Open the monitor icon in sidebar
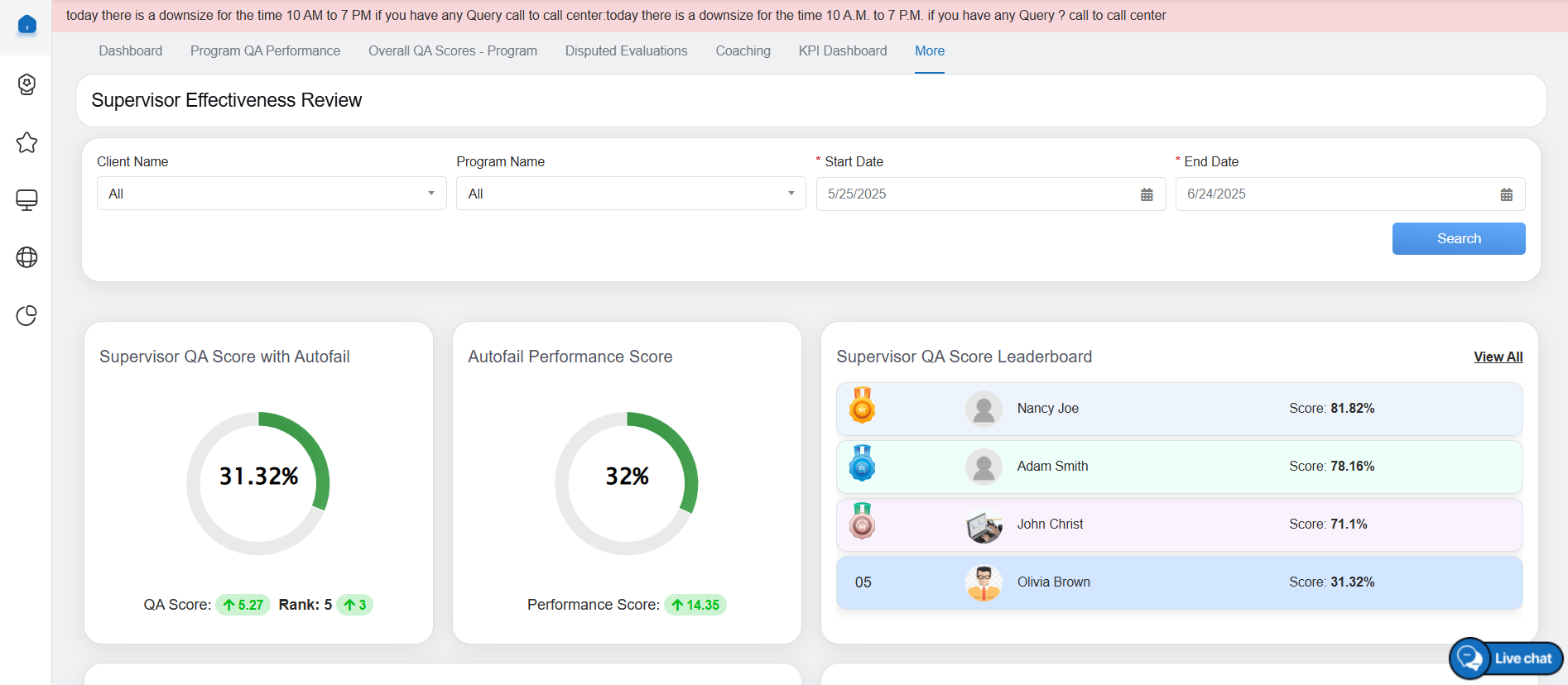1568x685 pixels. click(26, 200)
